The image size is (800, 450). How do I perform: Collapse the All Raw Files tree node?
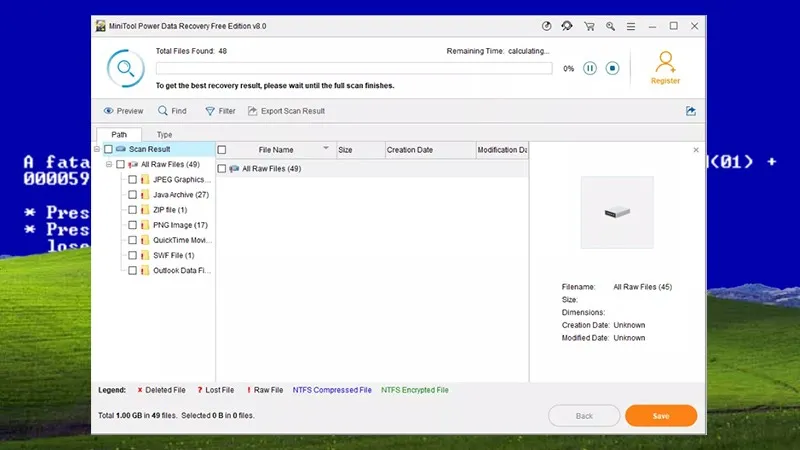click(x=109, y=164)
